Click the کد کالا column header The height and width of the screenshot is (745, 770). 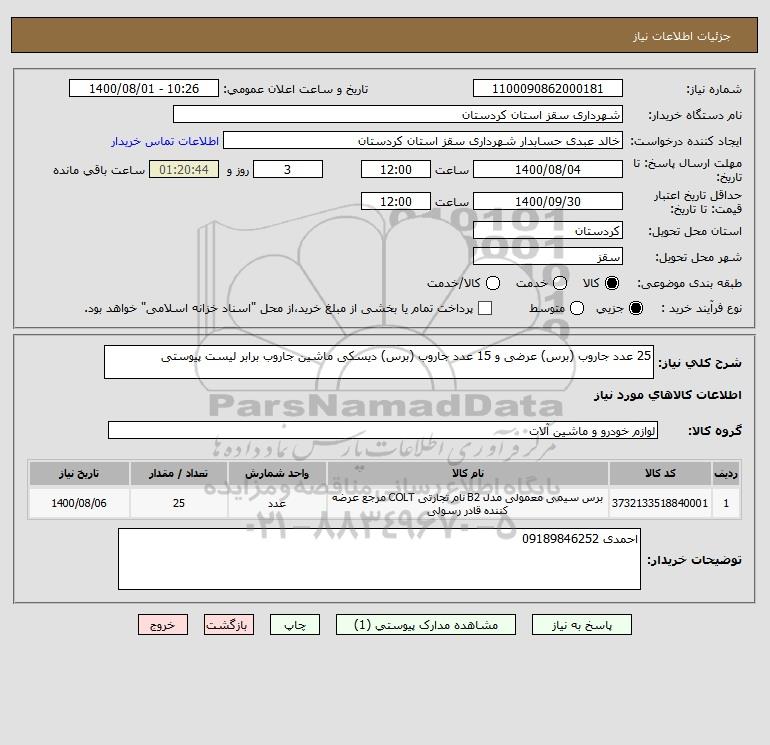(x=660, y=473)
